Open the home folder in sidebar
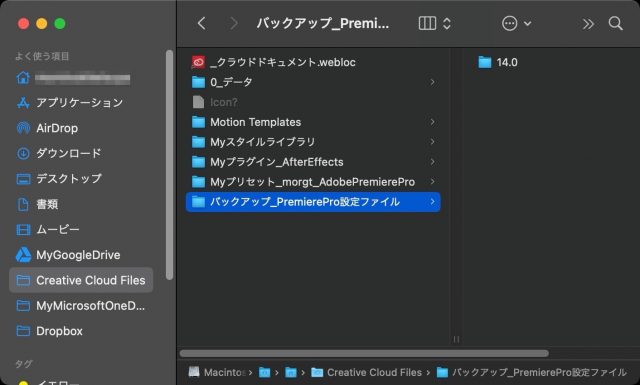 81,78
